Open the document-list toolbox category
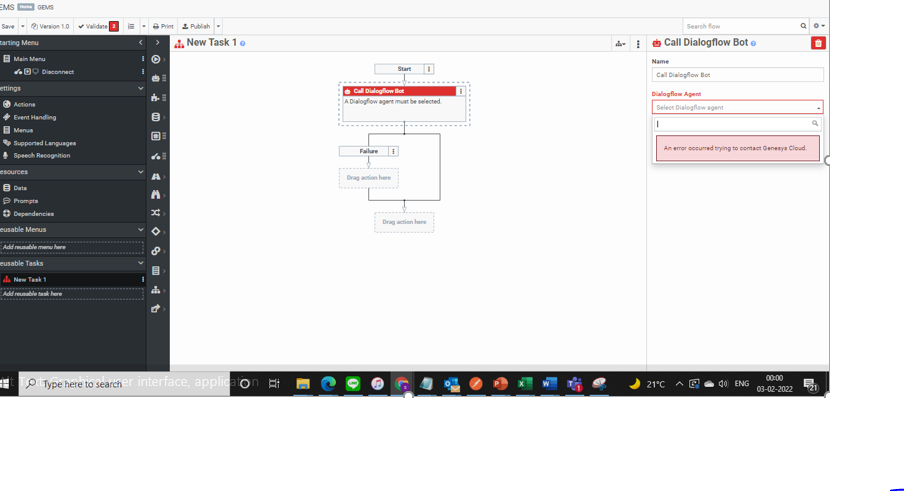This screenshot has width=904, height=491. pyautogui.click(x=156, y=270)
